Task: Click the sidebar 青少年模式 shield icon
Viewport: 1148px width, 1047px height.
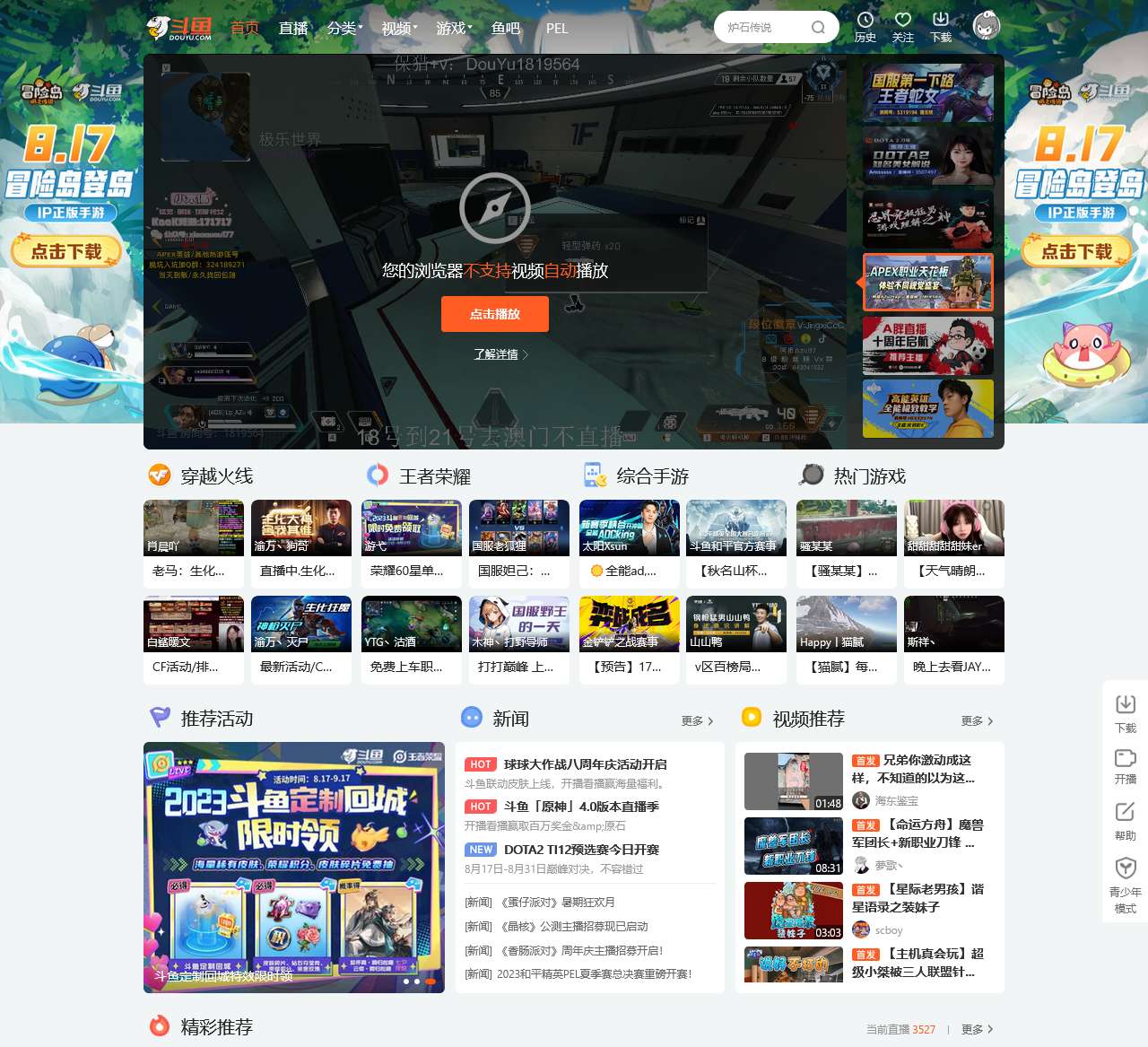Action: [x=1126, y=868]
